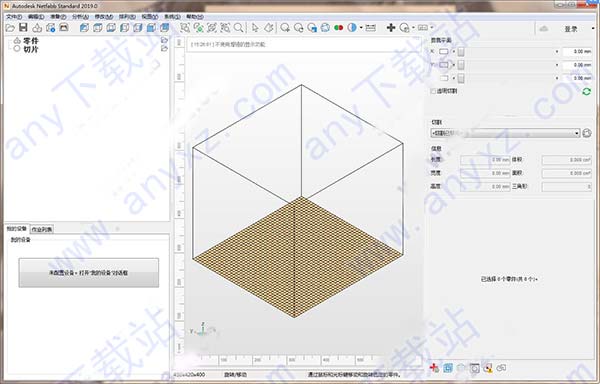Image resolution: width=600 pixels, height=384 pixels.
Task: Click the green refresh cut icon
Action: 586,91
